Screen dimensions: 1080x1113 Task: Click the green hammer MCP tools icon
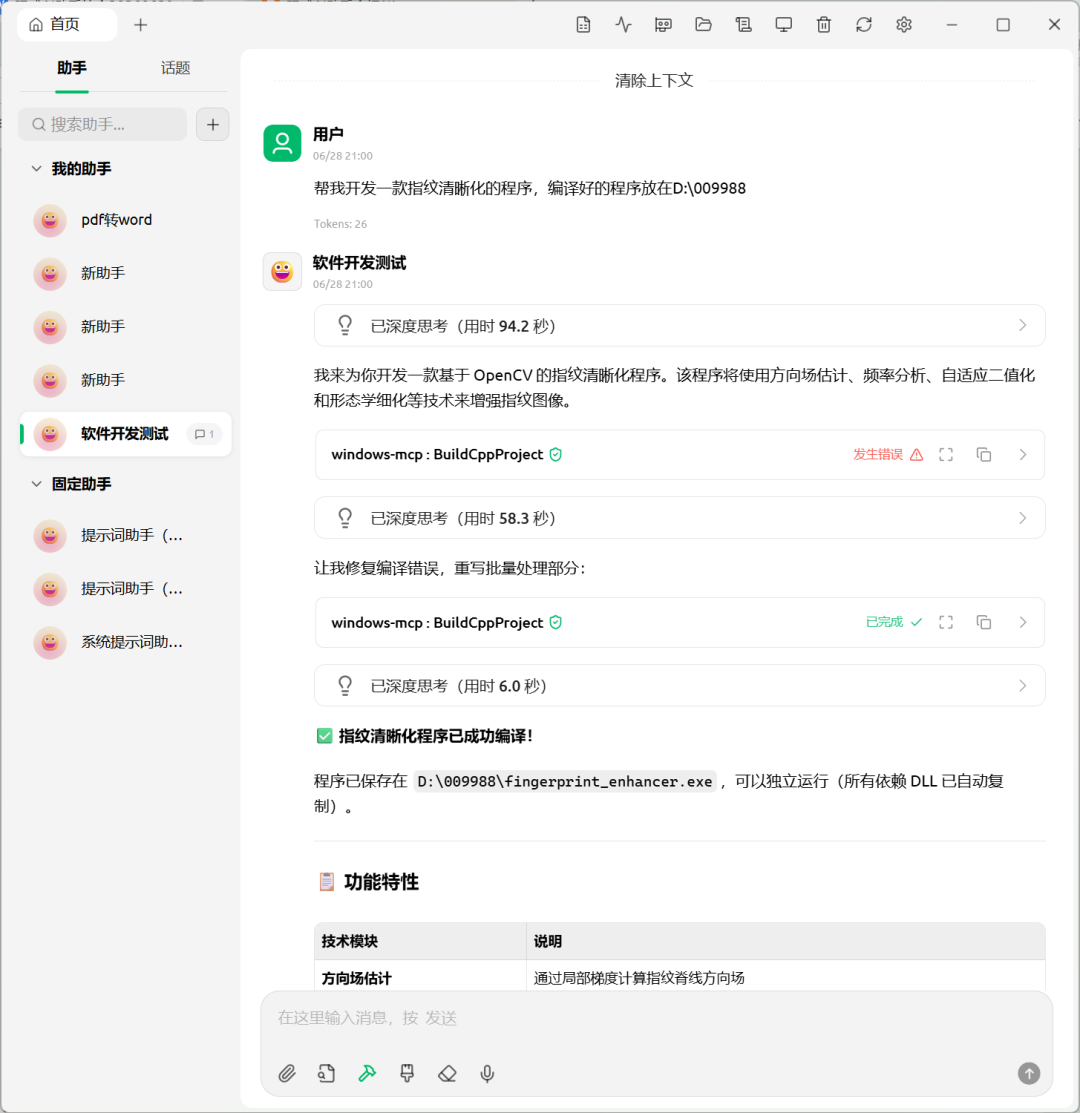(367, 1073)
